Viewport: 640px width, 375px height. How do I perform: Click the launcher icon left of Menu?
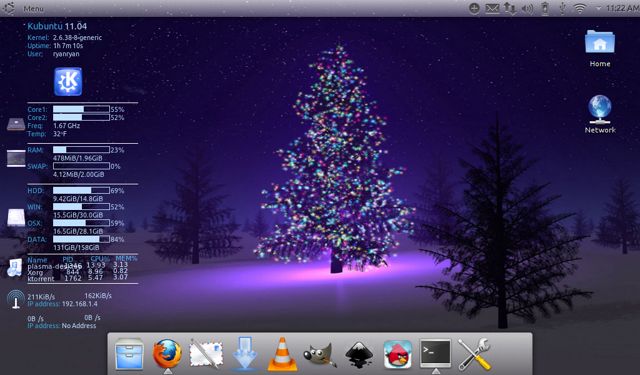tap(9, 8)
